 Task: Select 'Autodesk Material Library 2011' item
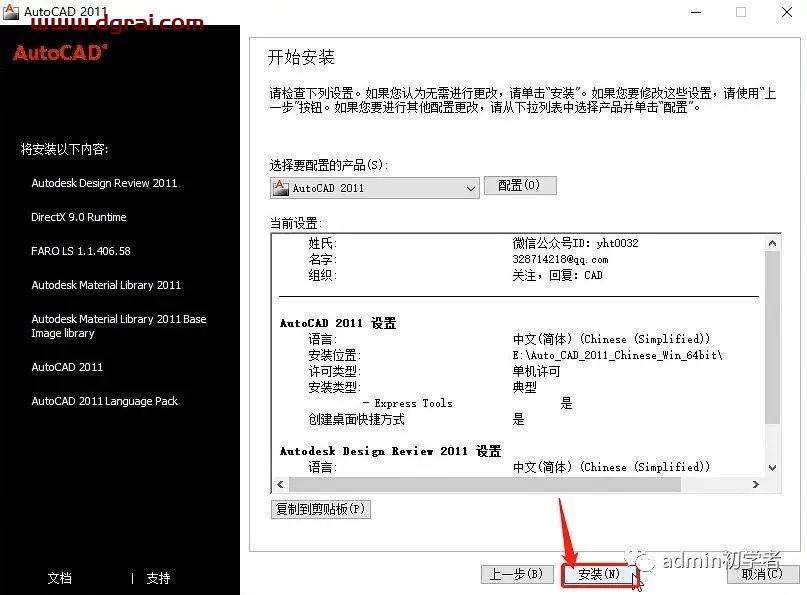[106, 285]
